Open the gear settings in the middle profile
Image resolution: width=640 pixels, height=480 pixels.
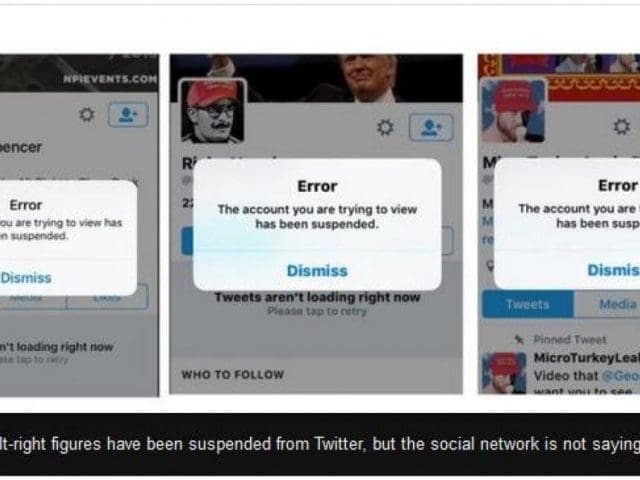click(385, 127)
